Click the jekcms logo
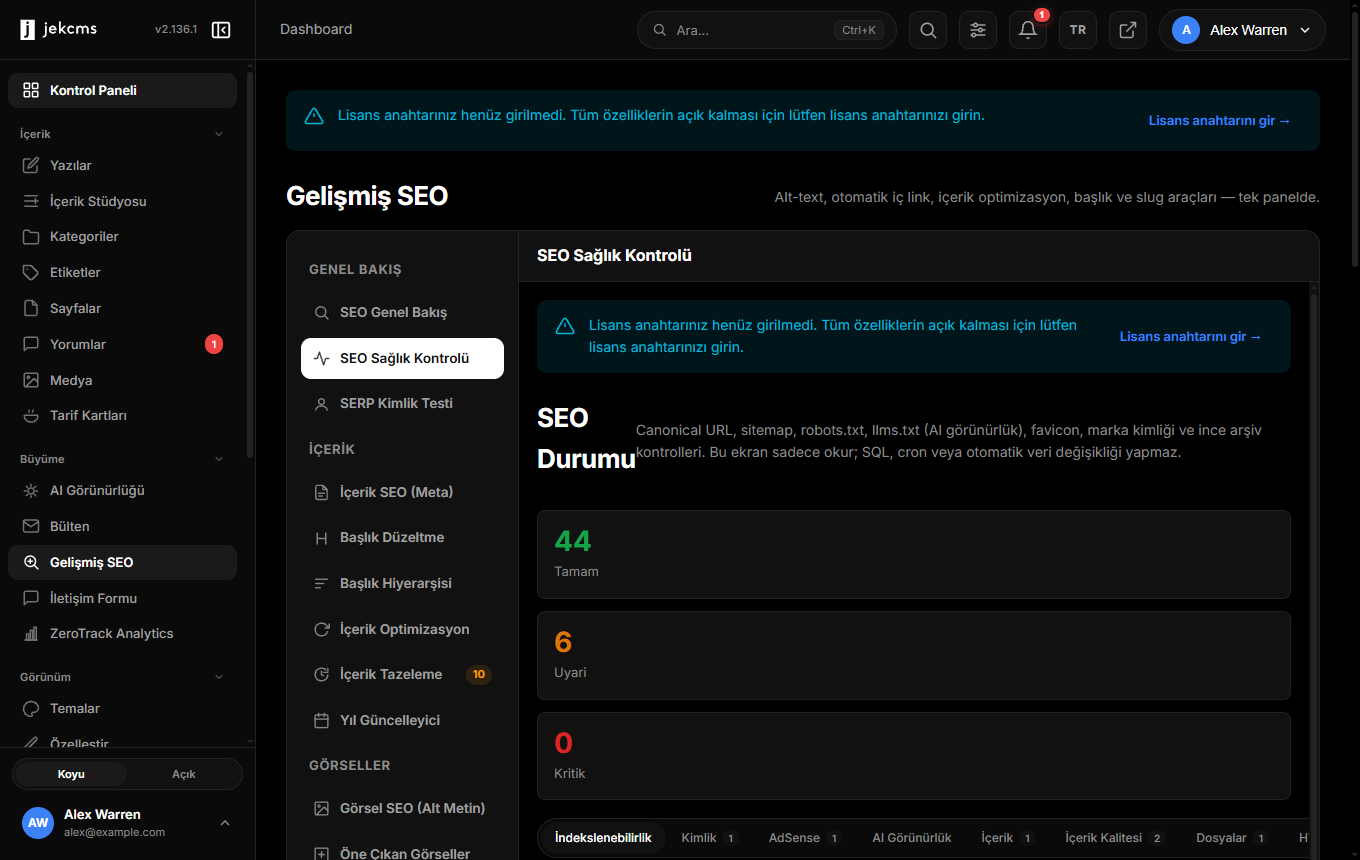This screenshot has width=1360, height=860. [x=59, y=30]
